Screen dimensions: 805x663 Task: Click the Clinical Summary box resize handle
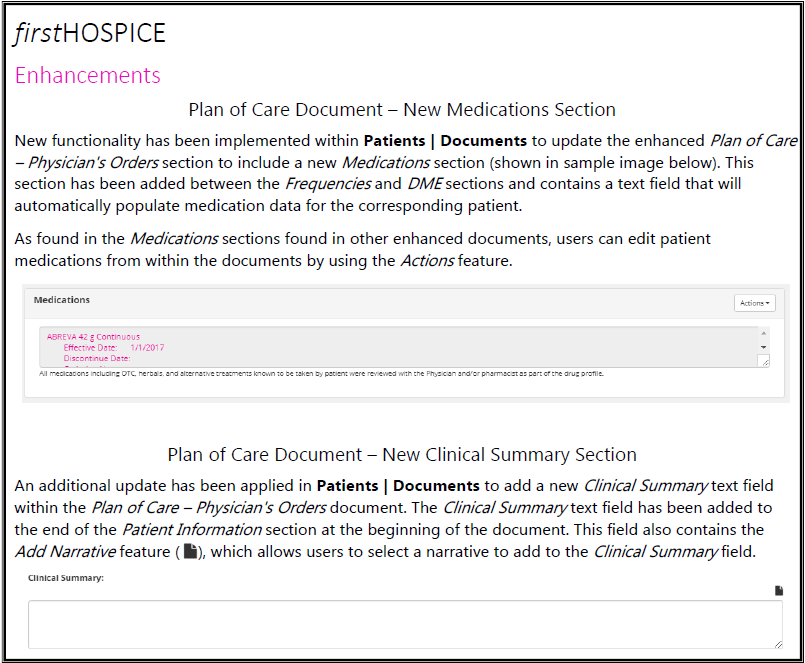(776, 642)
